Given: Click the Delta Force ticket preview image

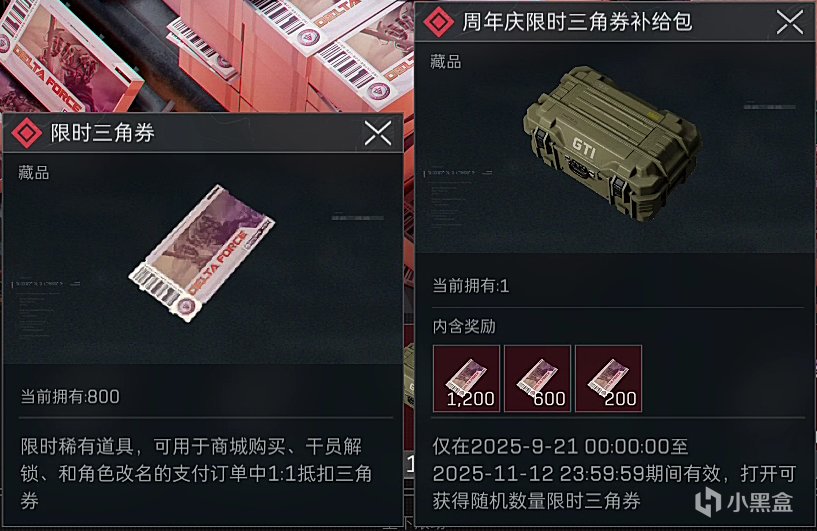Looking at the screenshot, I should pos(202,253).
